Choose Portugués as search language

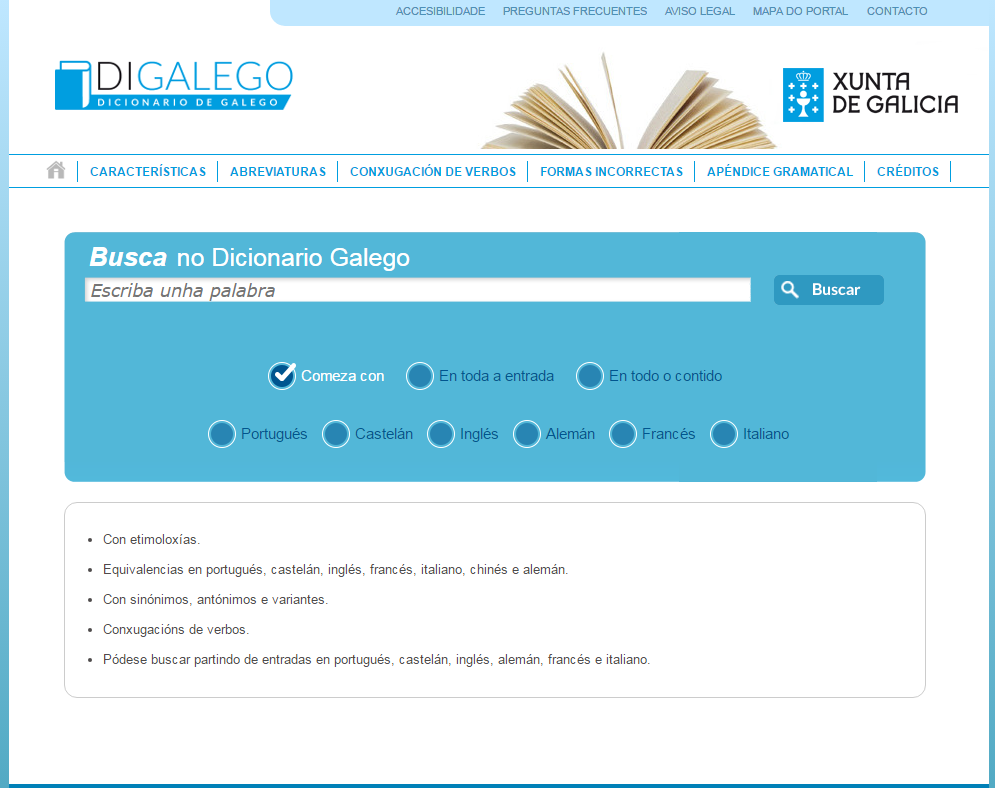222,434
